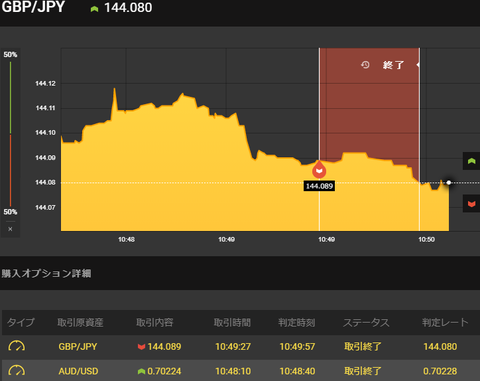Click the 取引原資産 column header

point(80,322)
